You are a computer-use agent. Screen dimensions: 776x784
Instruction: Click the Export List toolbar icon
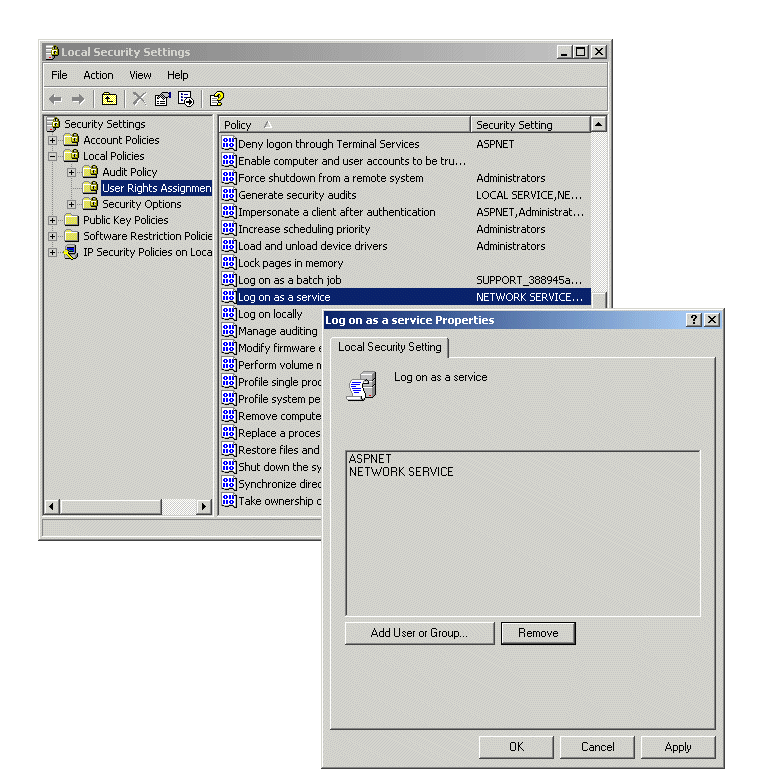[186, 99]
